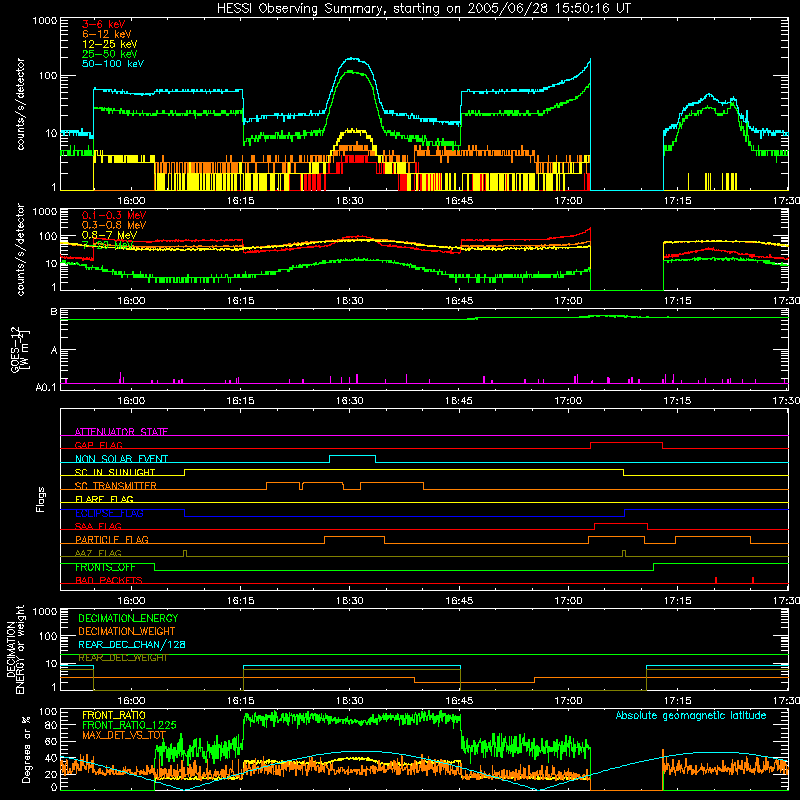The height and width of the screenshot is (800, 800).
Task: Click the ECLIPSE_FLAG label
Action: pyautogui.click(x=109, y=513)
